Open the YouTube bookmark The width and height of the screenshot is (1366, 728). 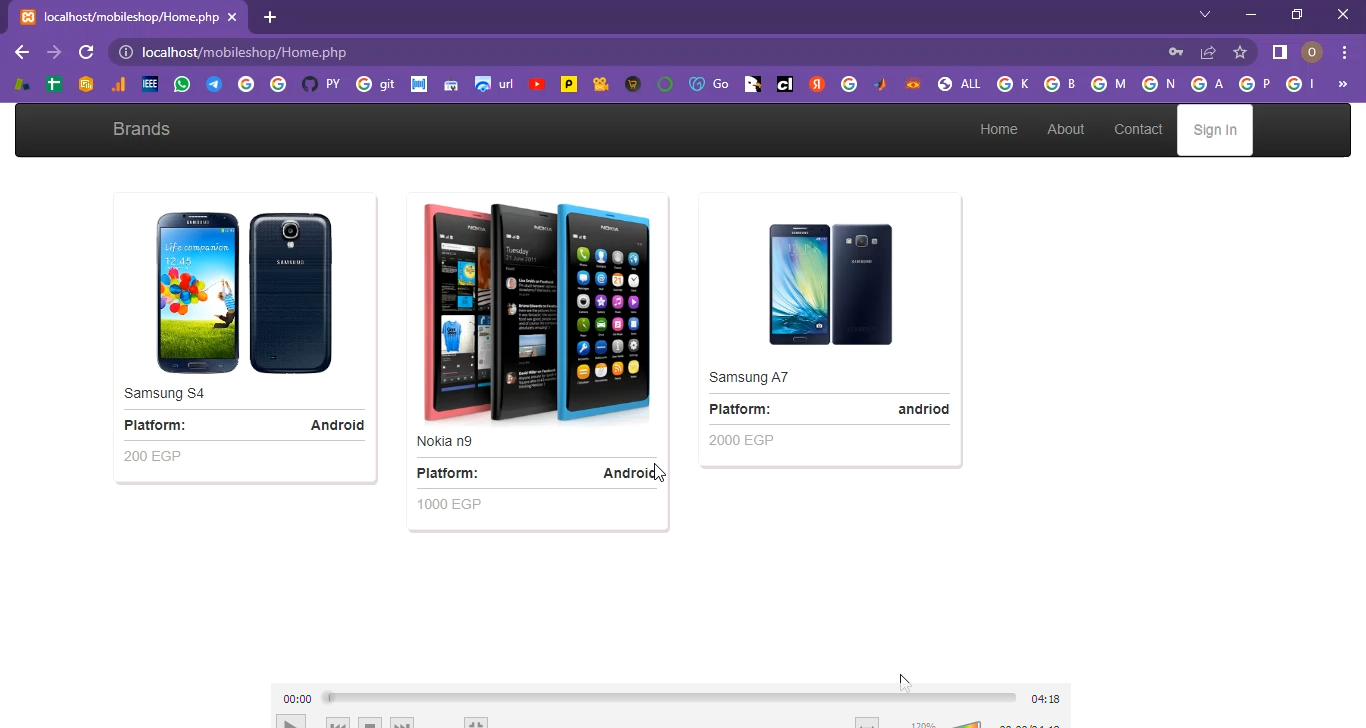point(537,85)
